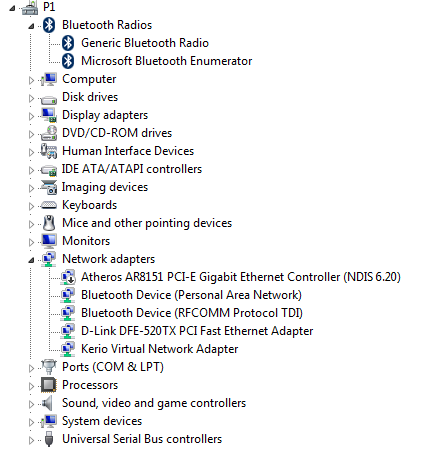Expand the Ports (COM & LPT) node
This screenshot has width=443, height=473.
coord(31,368)
